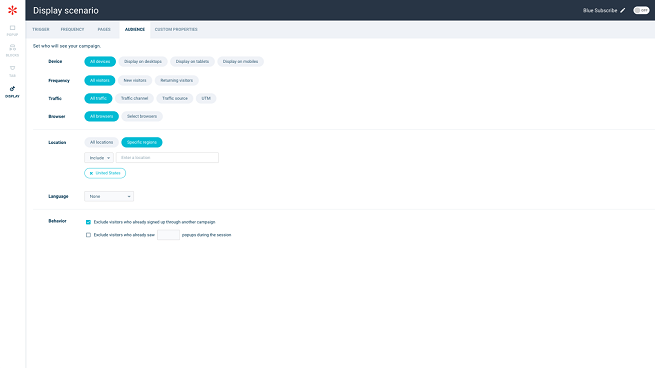This screenshot has height=368, width=655.
Task: Select All traffic option
Action: [98, 98]
